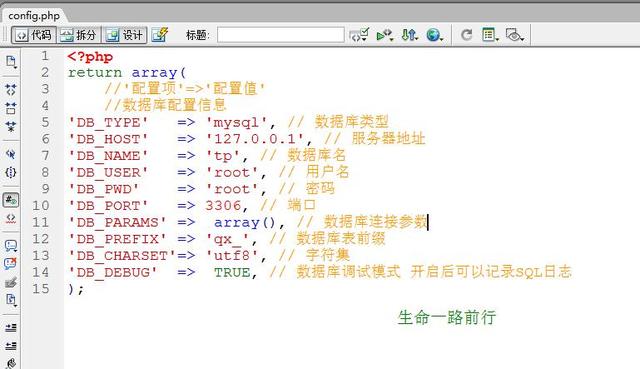Screen dimensions: 640x369
Task: Click 'root' value on the DB_PWD line
Action: [232, 190]
